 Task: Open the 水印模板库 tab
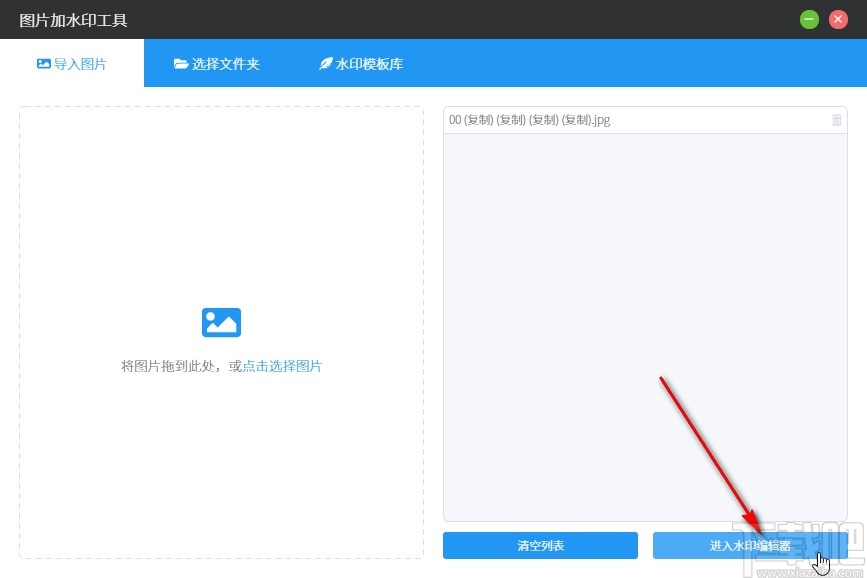(x=360, y=62)
